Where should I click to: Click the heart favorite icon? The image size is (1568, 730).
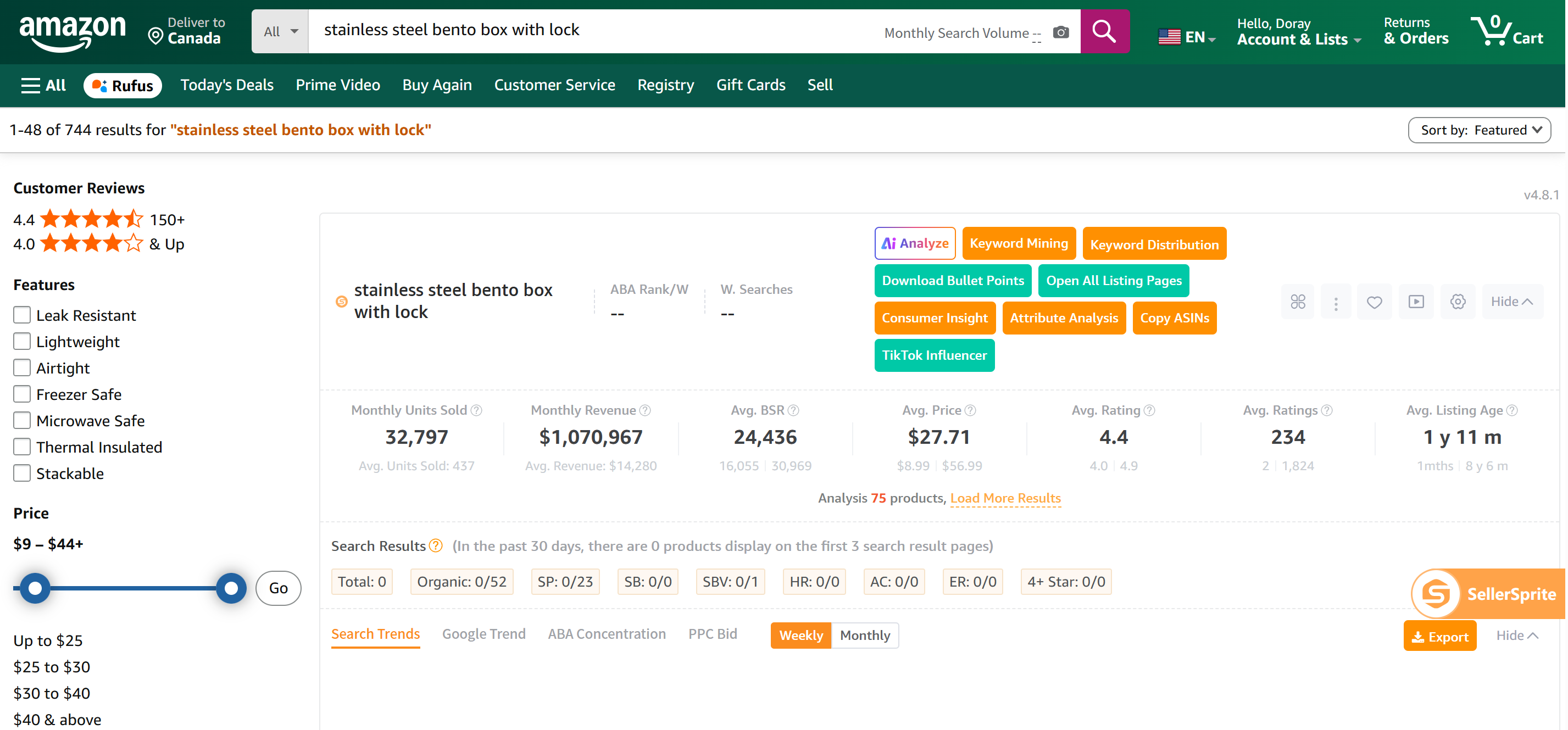[1374, 302]
